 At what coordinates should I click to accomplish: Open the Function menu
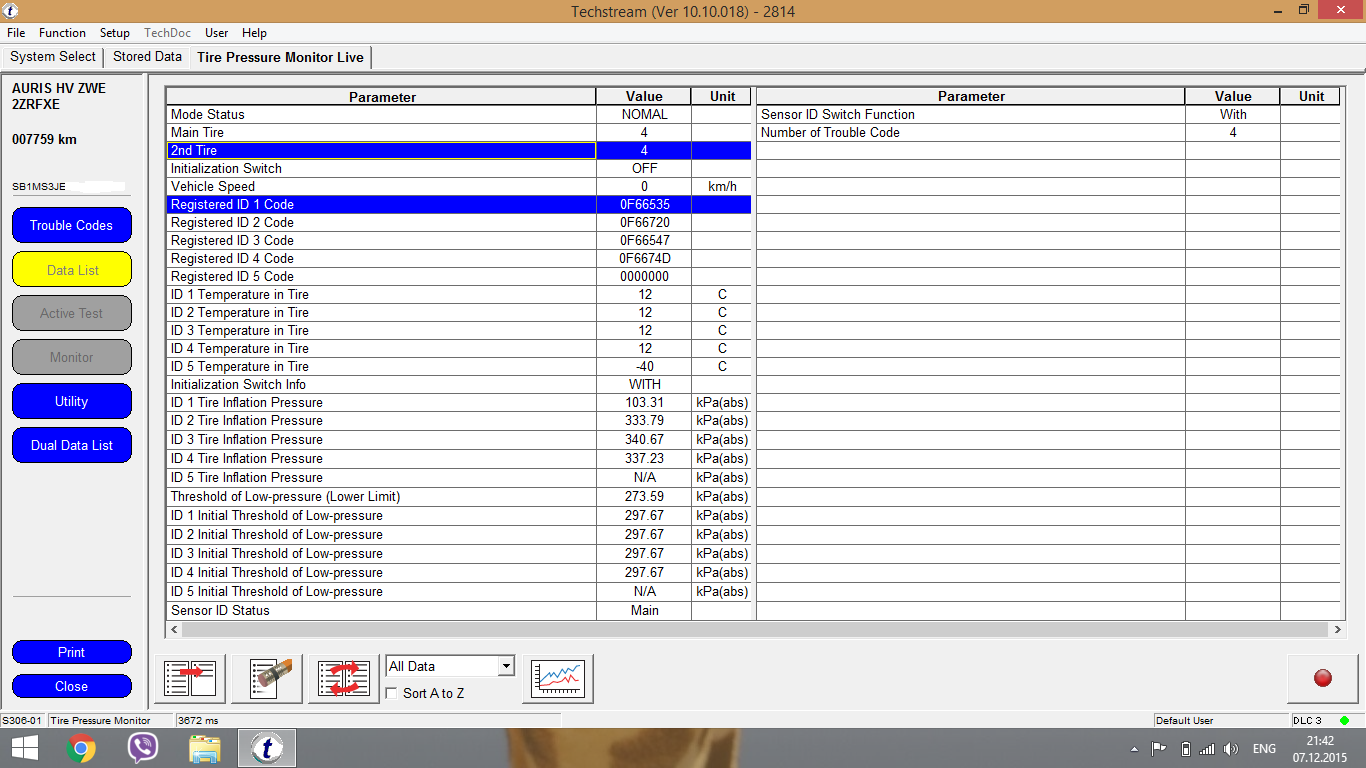[x=62, y=33]
